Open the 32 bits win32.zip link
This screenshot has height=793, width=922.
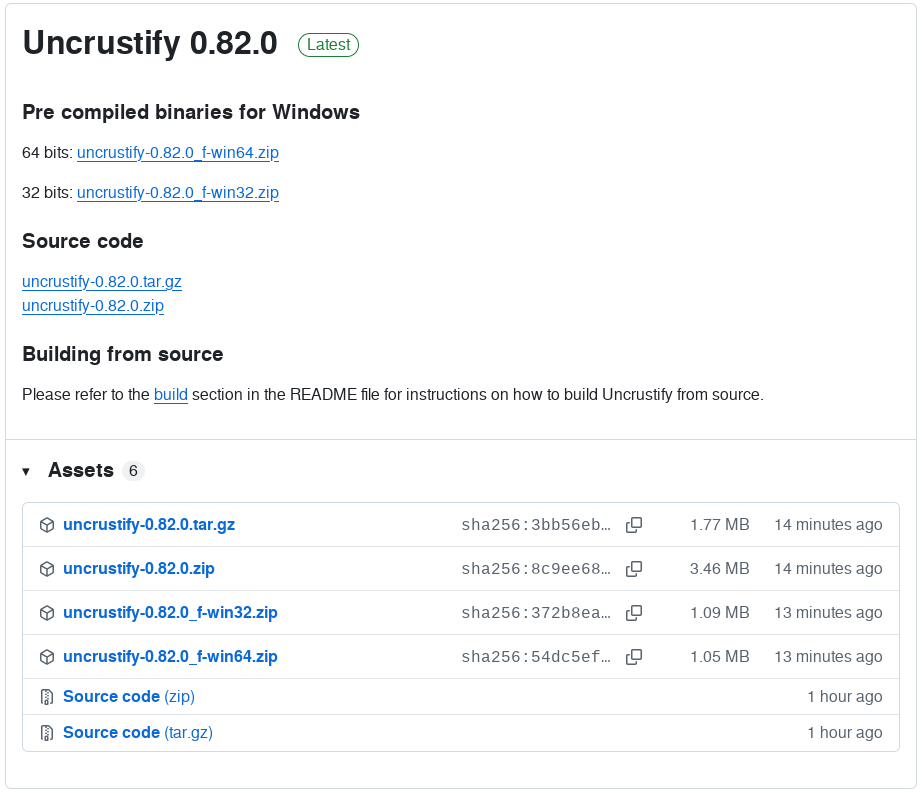[x=177, y=192]
